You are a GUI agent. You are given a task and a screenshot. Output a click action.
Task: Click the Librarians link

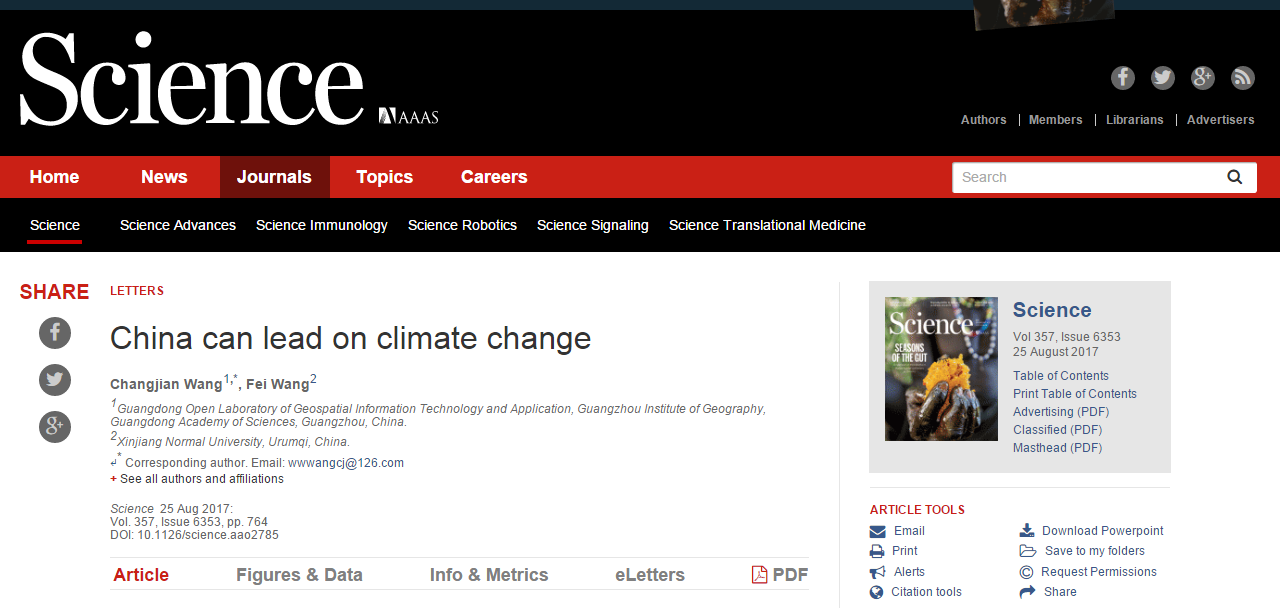1135,120
